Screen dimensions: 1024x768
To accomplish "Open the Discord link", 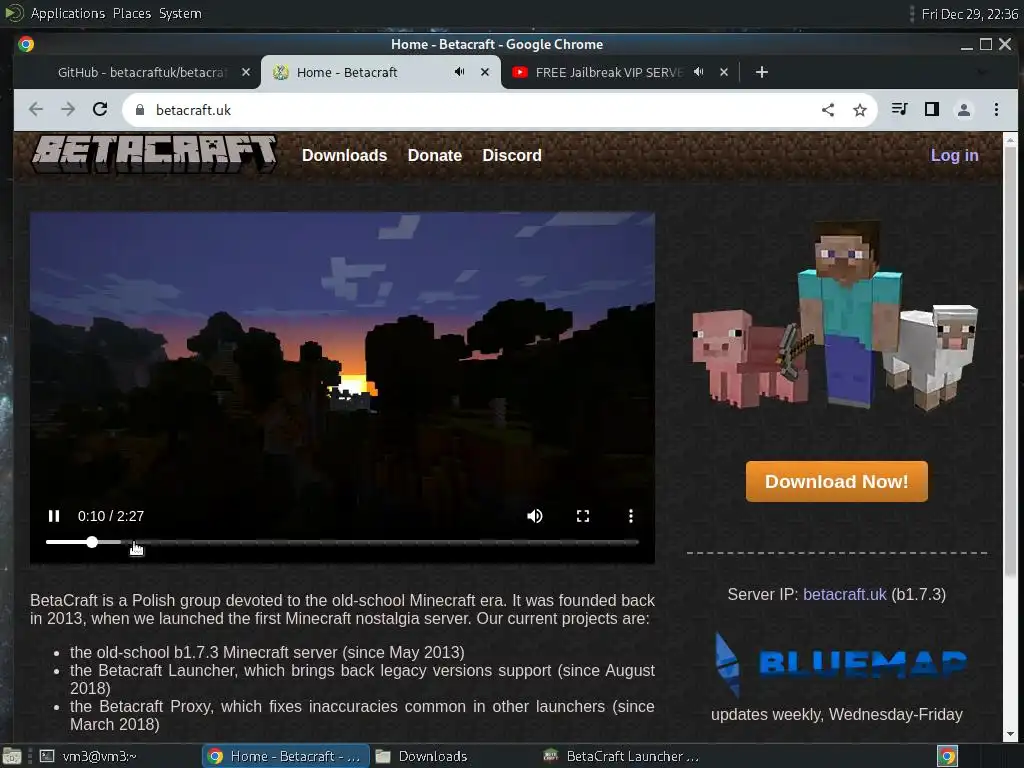I will click(x=511, y=155).
